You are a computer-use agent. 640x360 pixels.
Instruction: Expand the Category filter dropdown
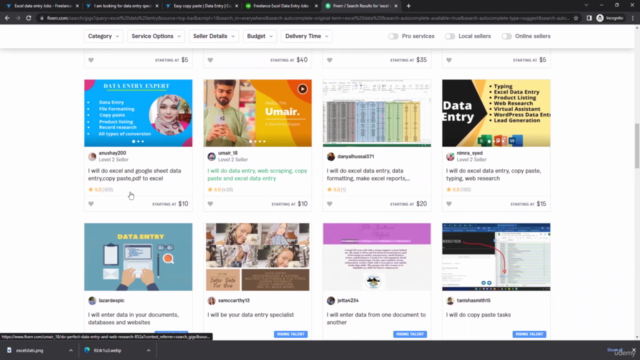point(104,36)
